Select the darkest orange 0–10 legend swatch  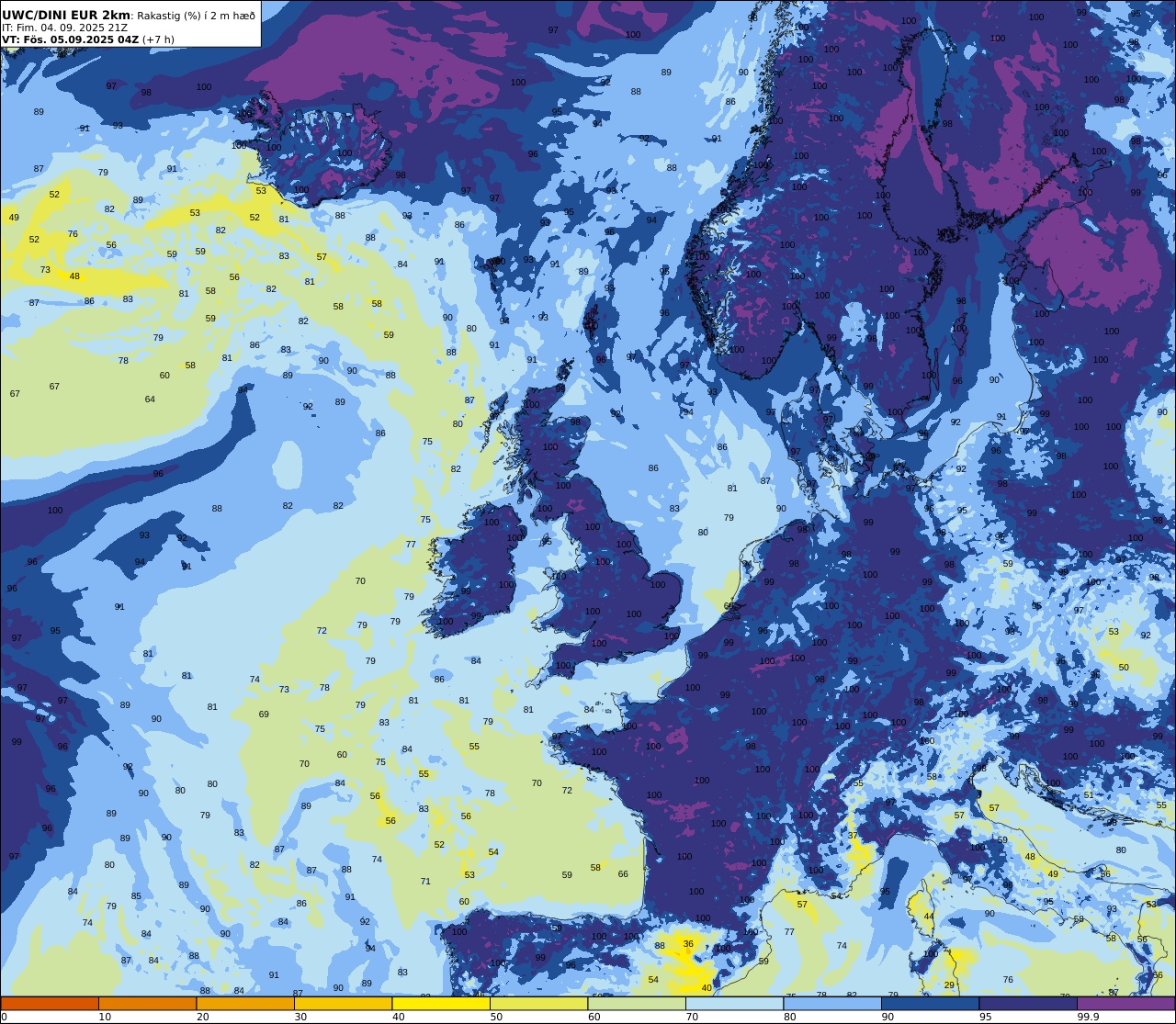(50, 1003)
